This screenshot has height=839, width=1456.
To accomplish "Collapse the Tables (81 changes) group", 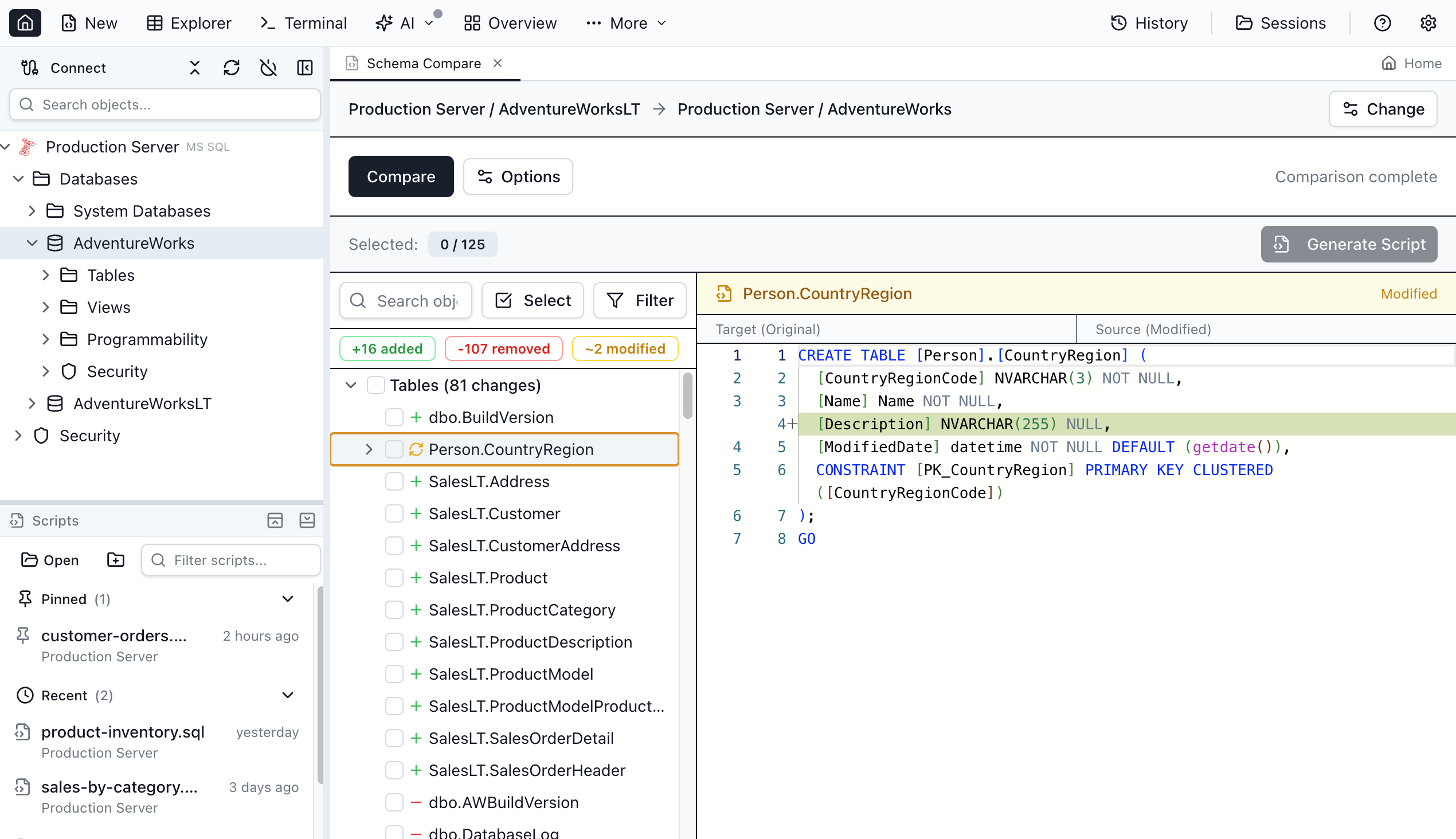I will point(351,385).
